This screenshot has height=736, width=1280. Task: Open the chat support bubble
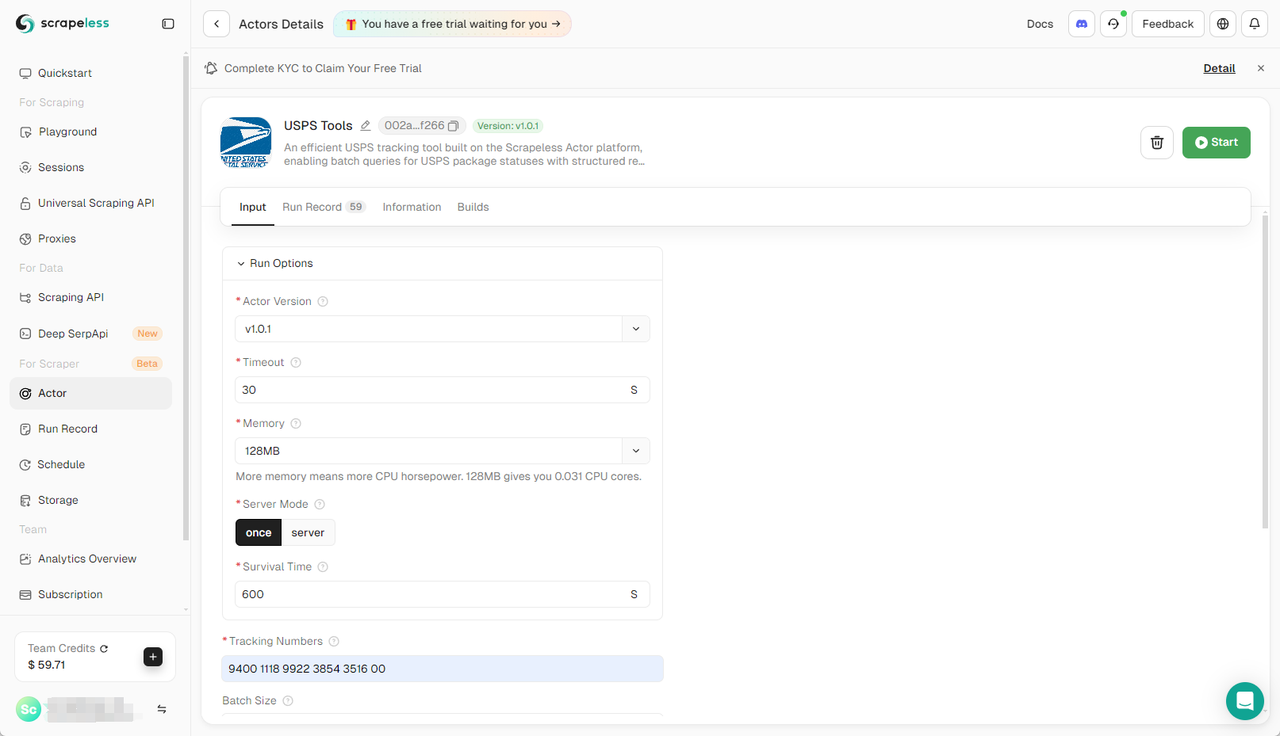[1245, 701]
